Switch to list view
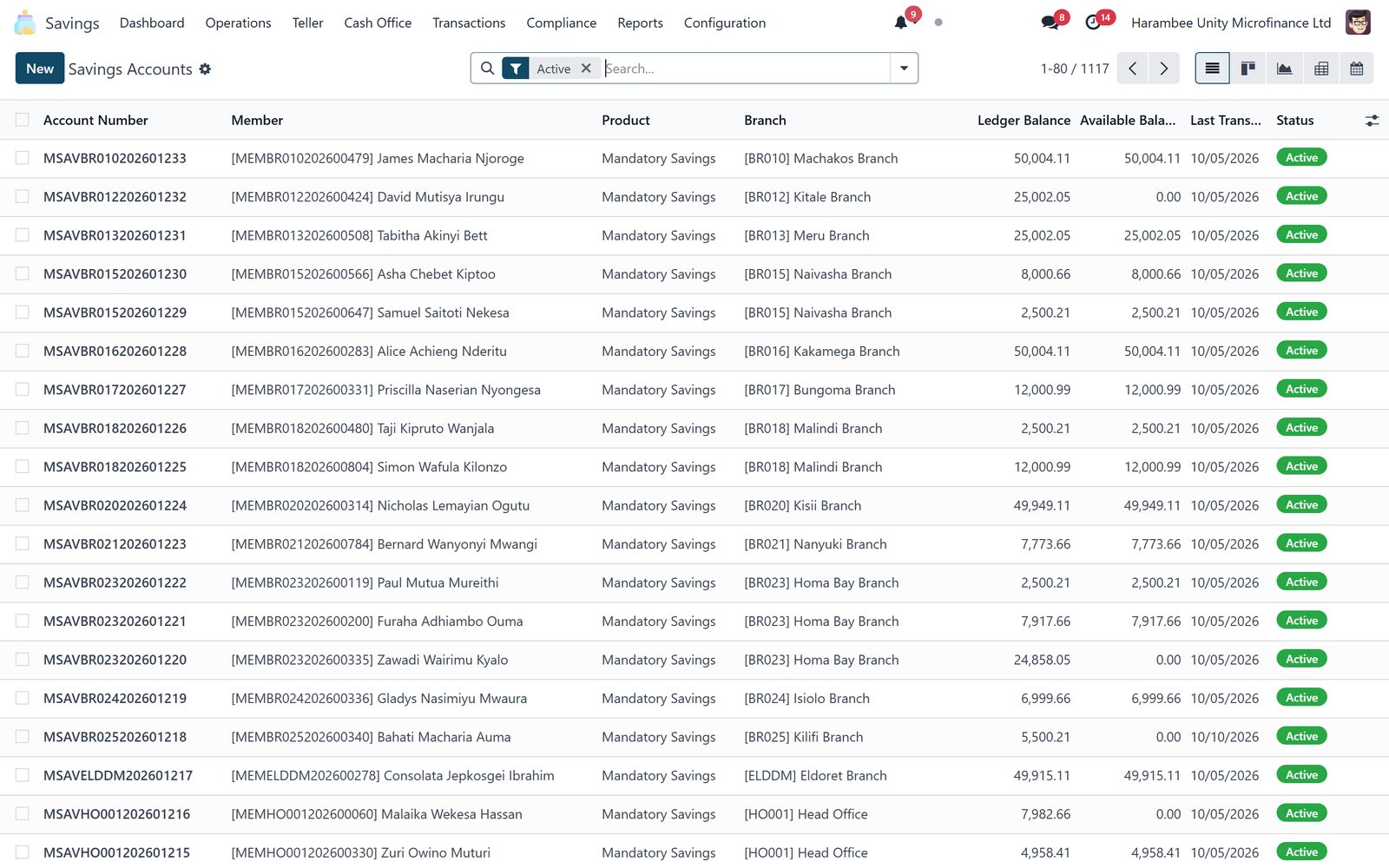The height and width of the screenshot is (868, 1389). point(1213,69)
